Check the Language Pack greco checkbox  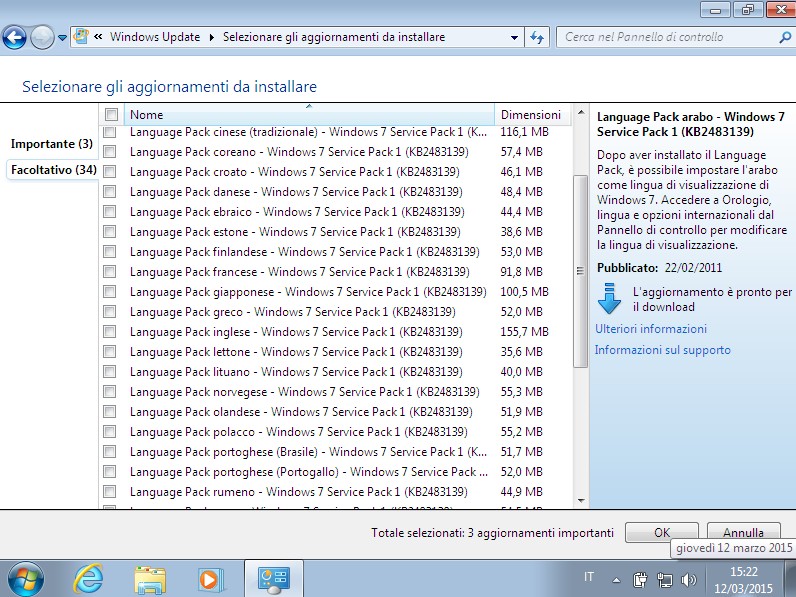(x=110, y=312)
